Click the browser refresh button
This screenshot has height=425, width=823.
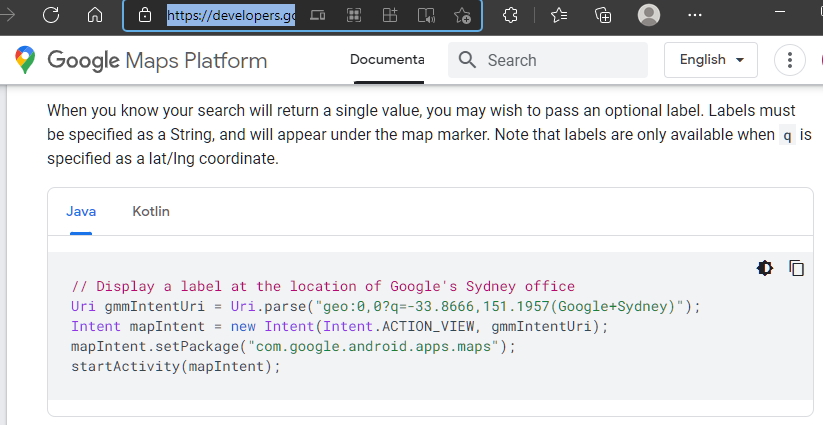pos(51,15)
